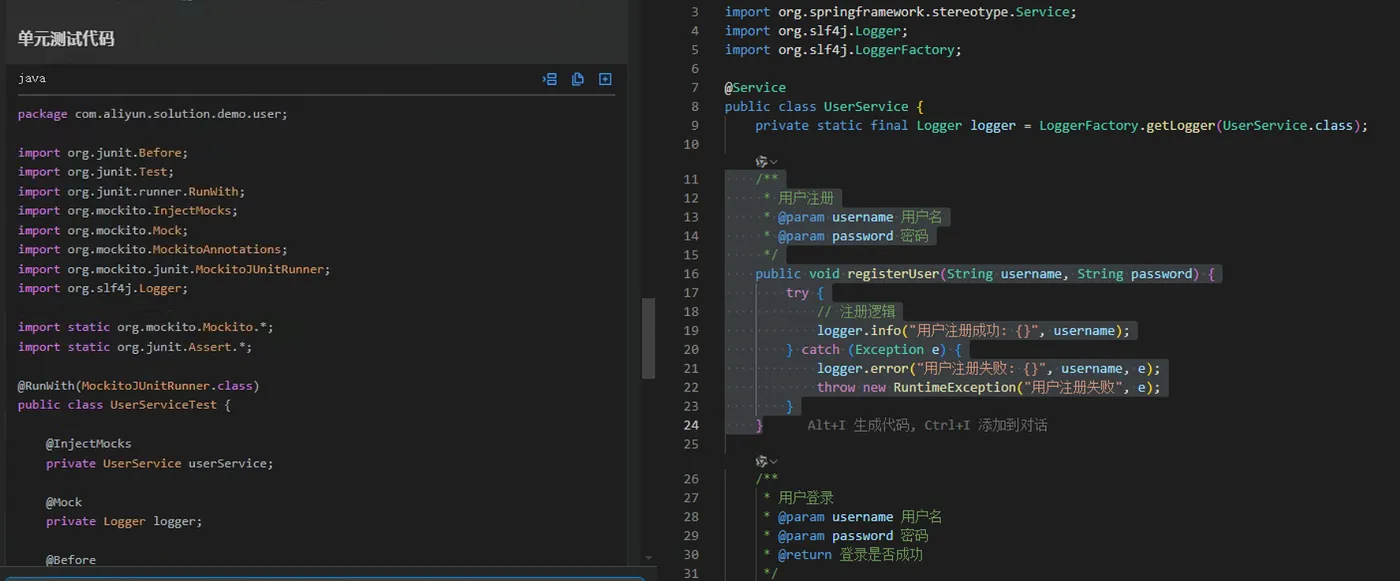Open Lingma icon above the 用户登录 comment

761,461
